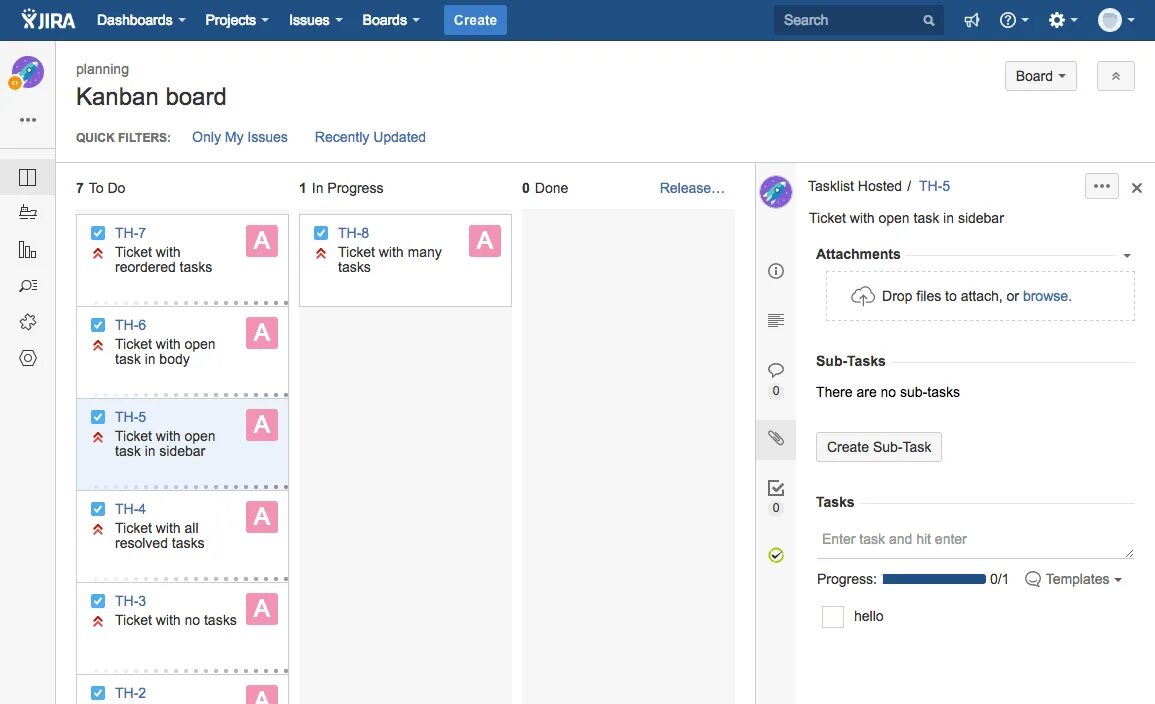Open the issue actions ellipsis button
Viewport: 1155px width, 704px height.
tap(1101, 186)
